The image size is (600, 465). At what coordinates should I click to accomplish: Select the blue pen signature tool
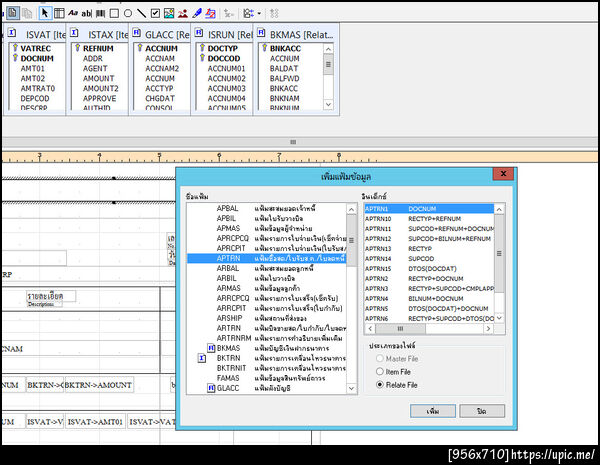tap(197, 13)
